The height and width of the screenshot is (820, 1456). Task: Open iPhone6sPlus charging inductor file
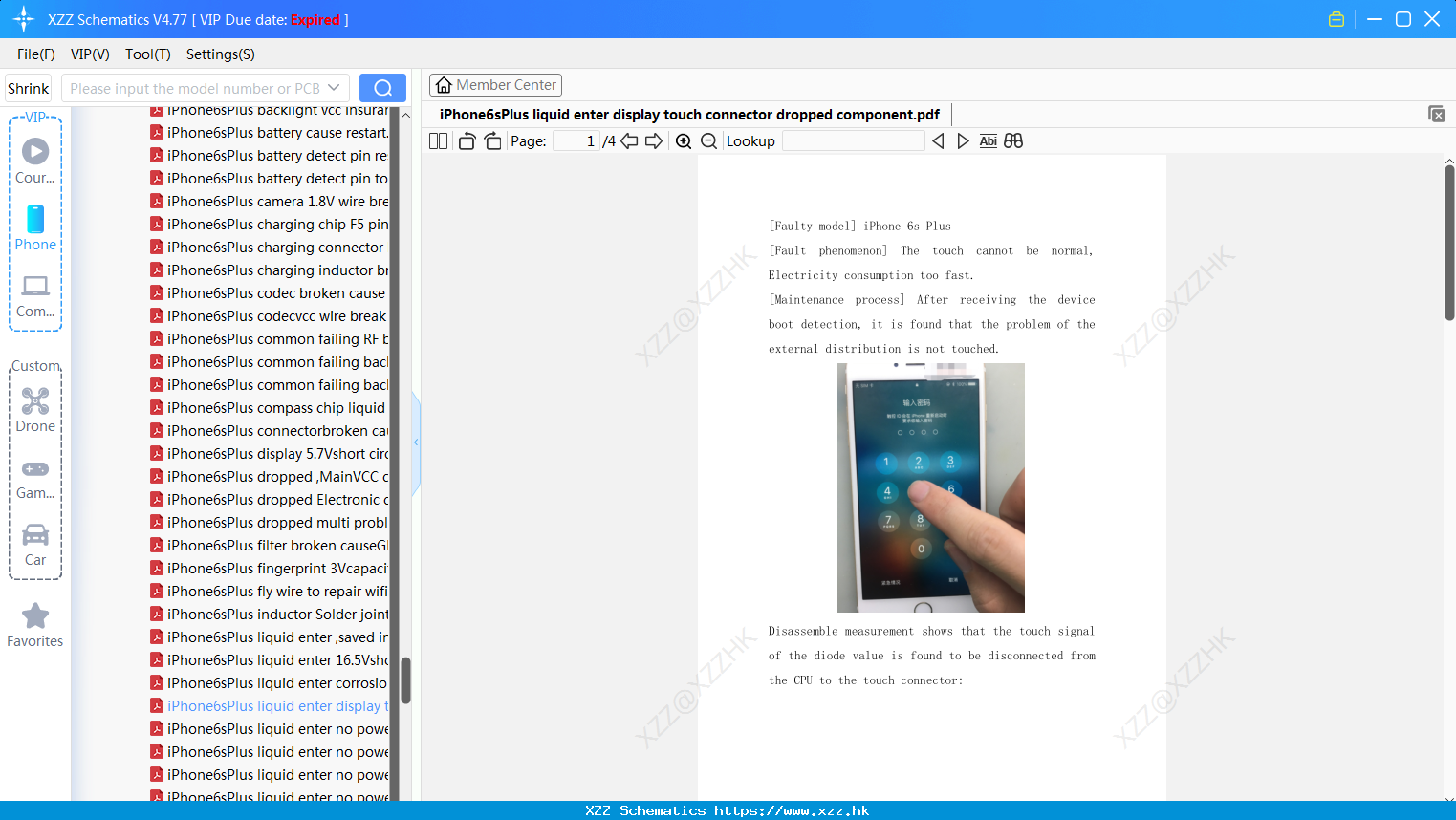270,270
